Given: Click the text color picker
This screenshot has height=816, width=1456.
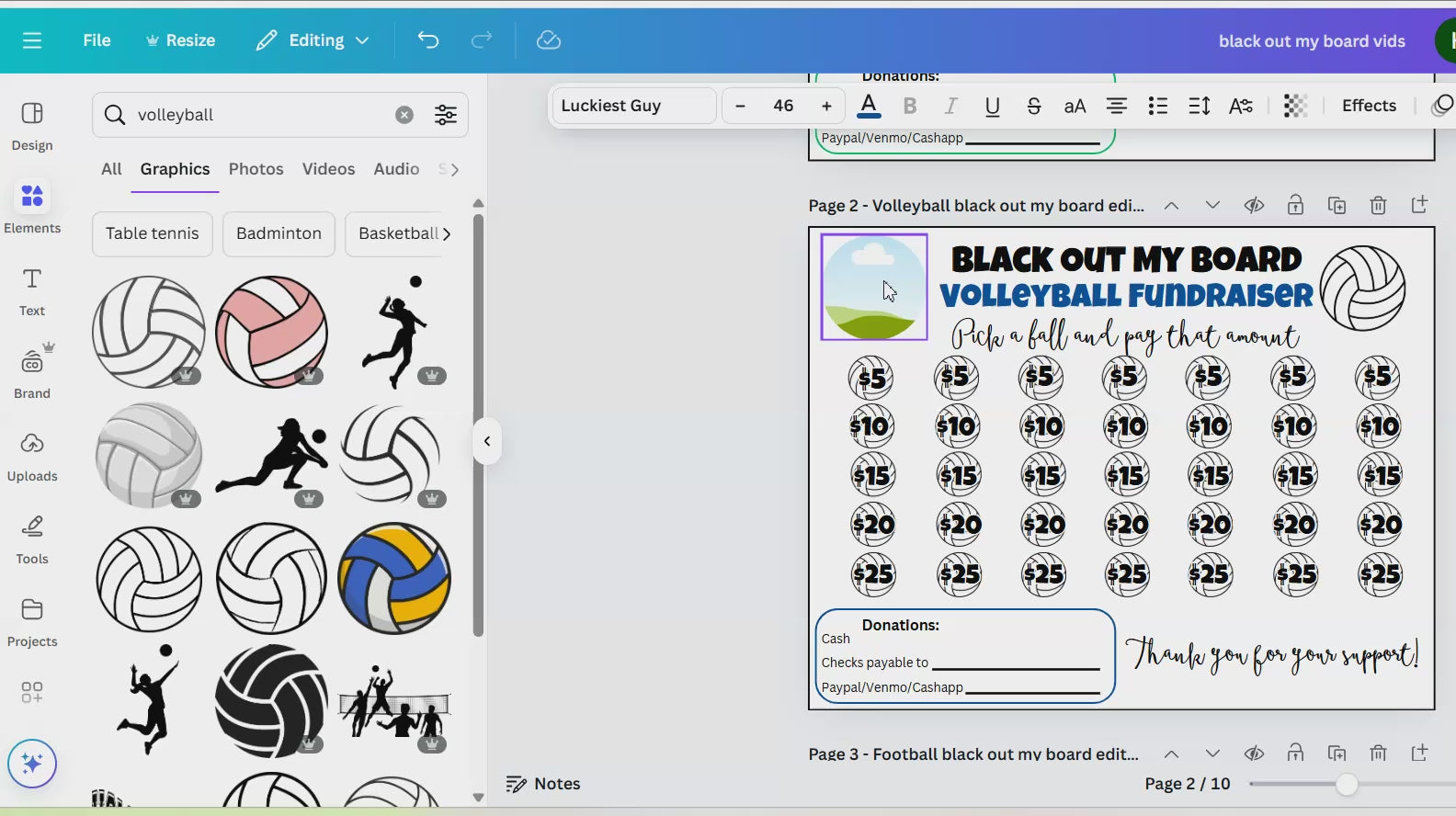Looking at the screenshot, I should click(869, 106).
